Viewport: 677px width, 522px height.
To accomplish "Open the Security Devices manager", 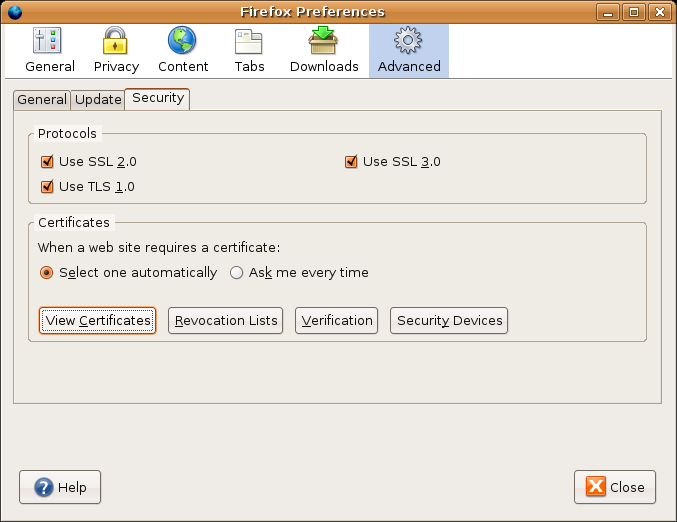I will point(449,321).
